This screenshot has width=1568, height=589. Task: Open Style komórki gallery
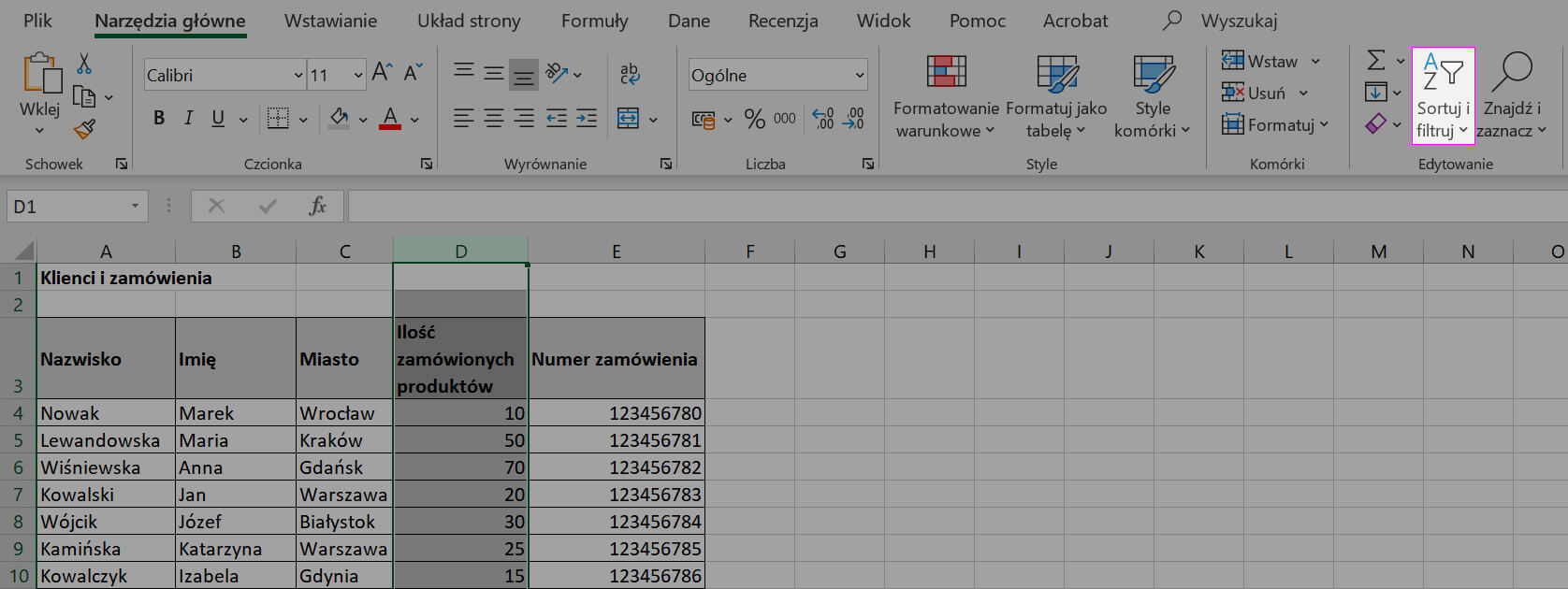(1153, 95)
